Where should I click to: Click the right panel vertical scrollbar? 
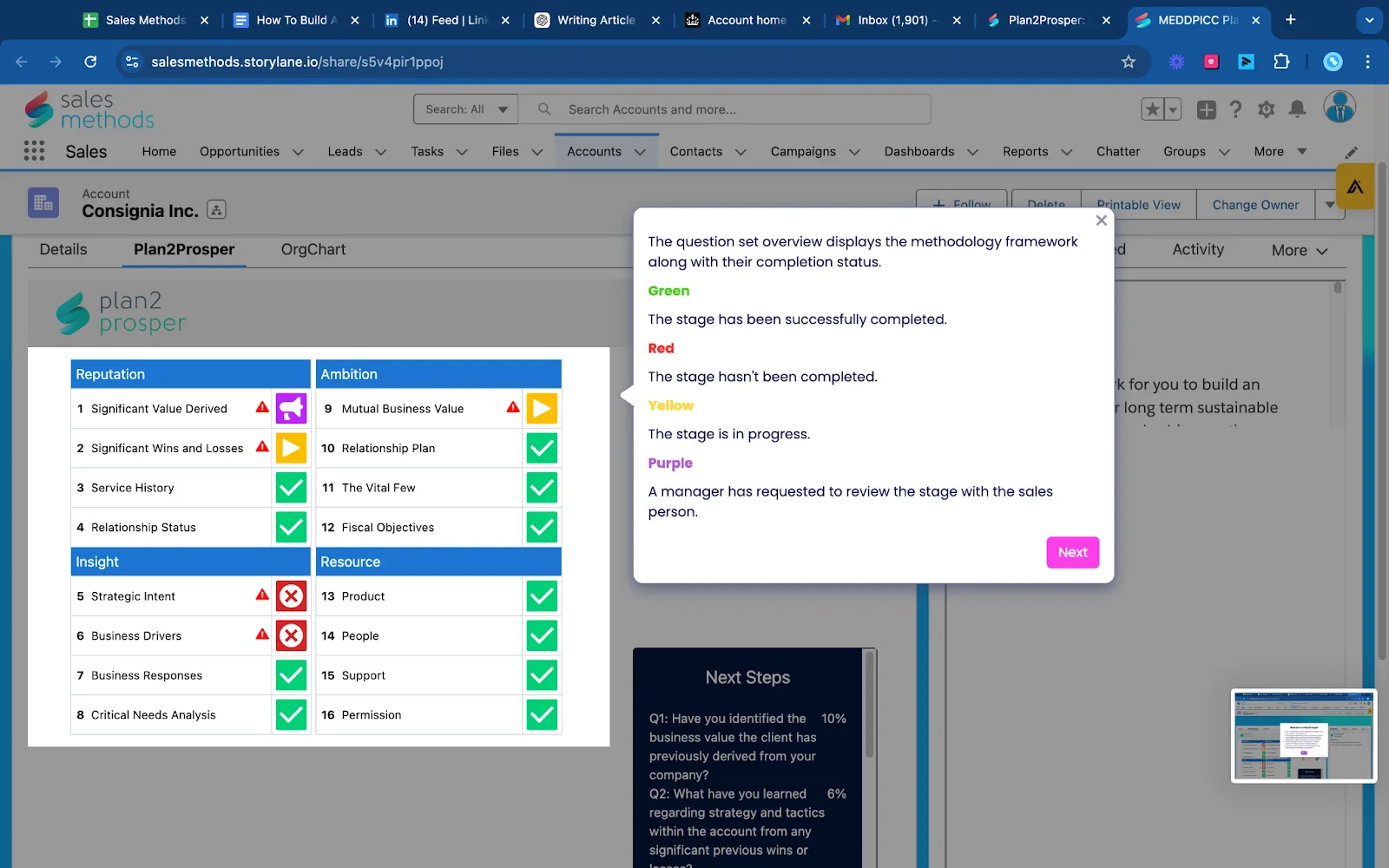(1338, 287)
